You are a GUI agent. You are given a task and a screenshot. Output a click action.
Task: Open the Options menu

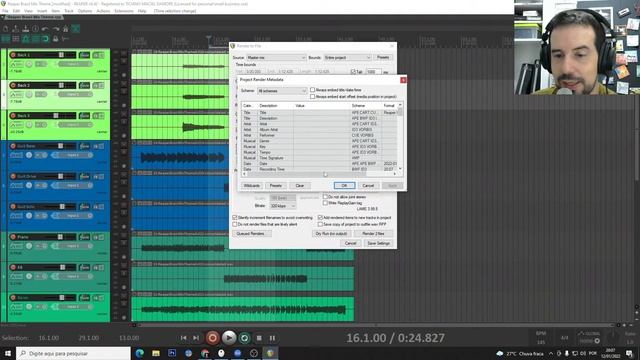pos(85,11)
